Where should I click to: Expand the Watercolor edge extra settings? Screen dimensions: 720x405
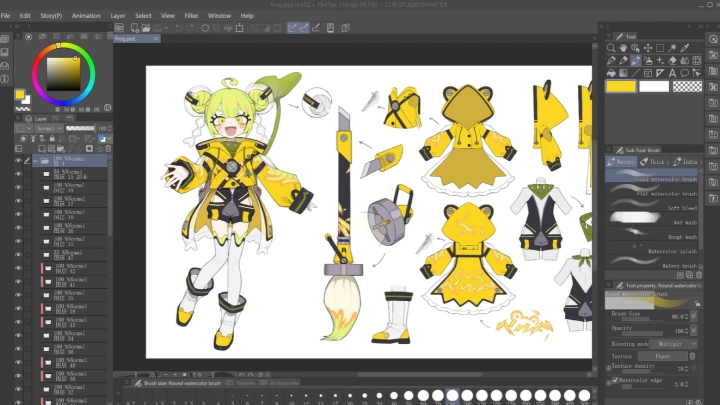[608, 382]
